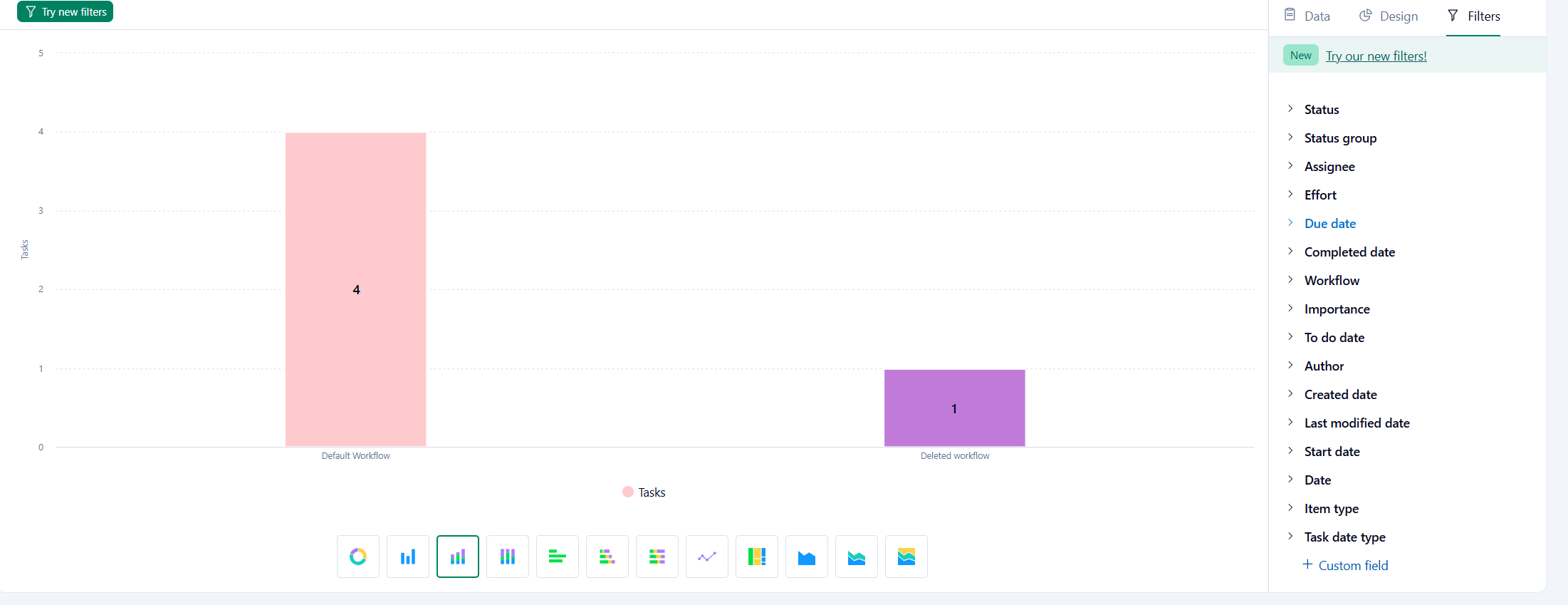Image resolution: width=1568 pixels, height=605 pixels.
Task: Click the plus icon beside Custom field
Action: tap(1307, 564)
